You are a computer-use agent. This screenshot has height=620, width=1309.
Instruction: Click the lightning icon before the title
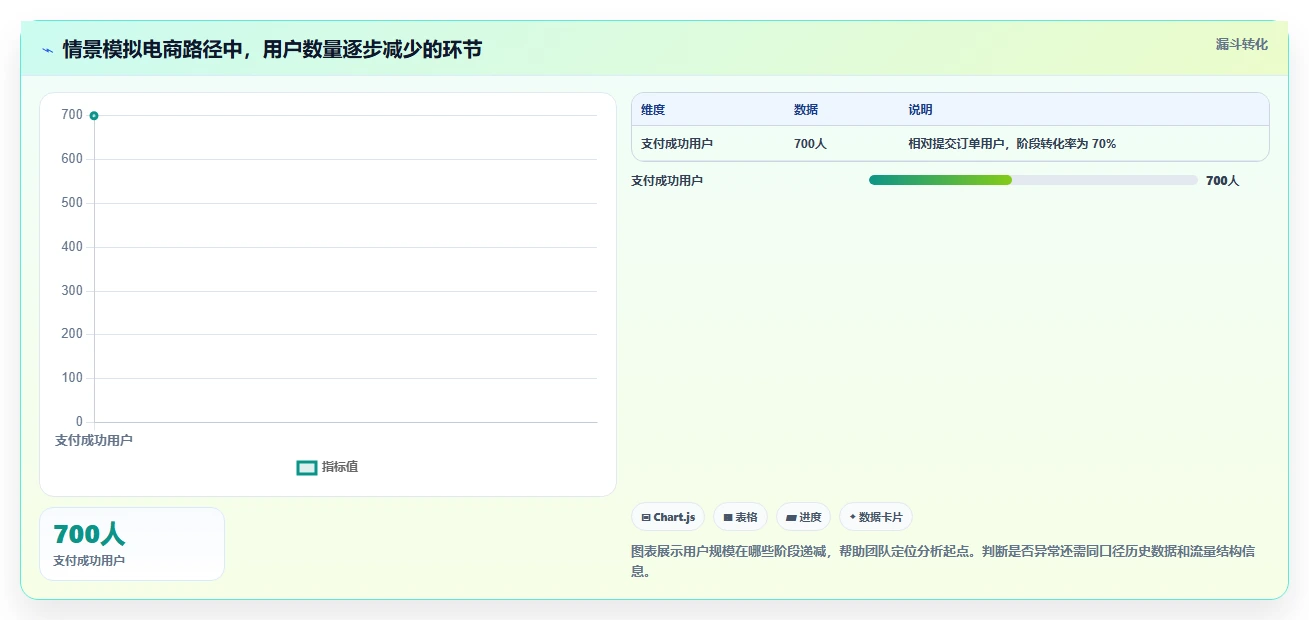click(48, 49)
